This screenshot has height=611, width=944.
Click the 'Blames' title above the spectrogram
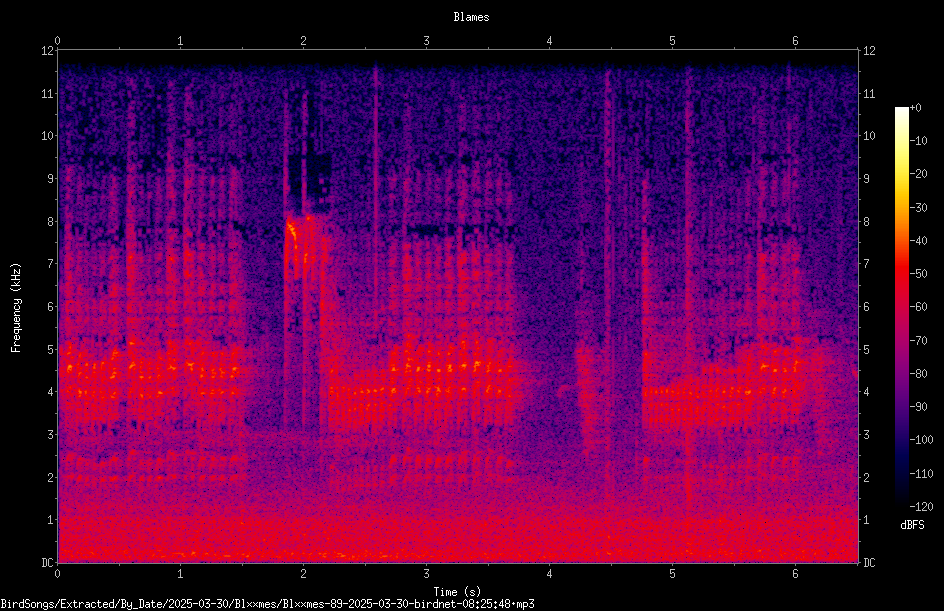[x=471, y=17]
